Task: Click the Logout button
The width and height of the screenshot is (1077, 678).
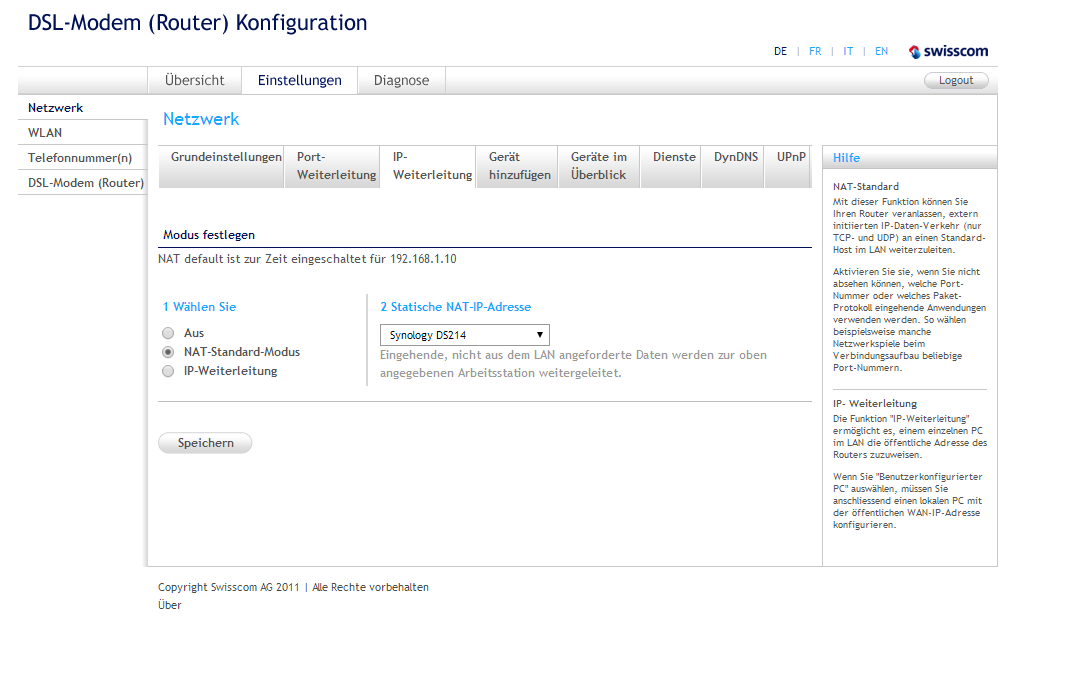Action: [x=956, y=80]
